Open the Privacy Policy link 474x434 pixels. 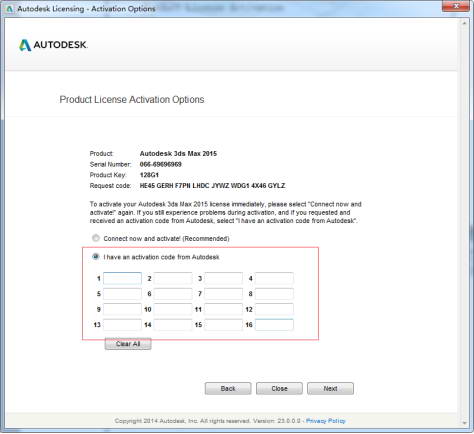[326, 421]
